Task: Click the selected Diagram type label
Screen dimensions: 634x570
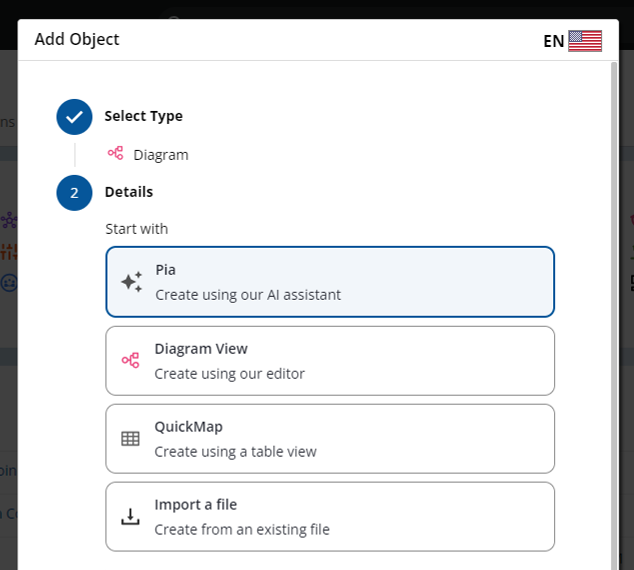Action: (x=160, y=155)
